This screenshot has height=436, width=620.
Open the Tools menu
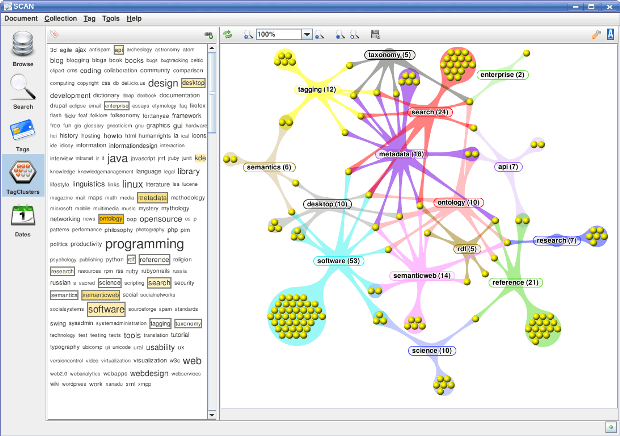111,19
